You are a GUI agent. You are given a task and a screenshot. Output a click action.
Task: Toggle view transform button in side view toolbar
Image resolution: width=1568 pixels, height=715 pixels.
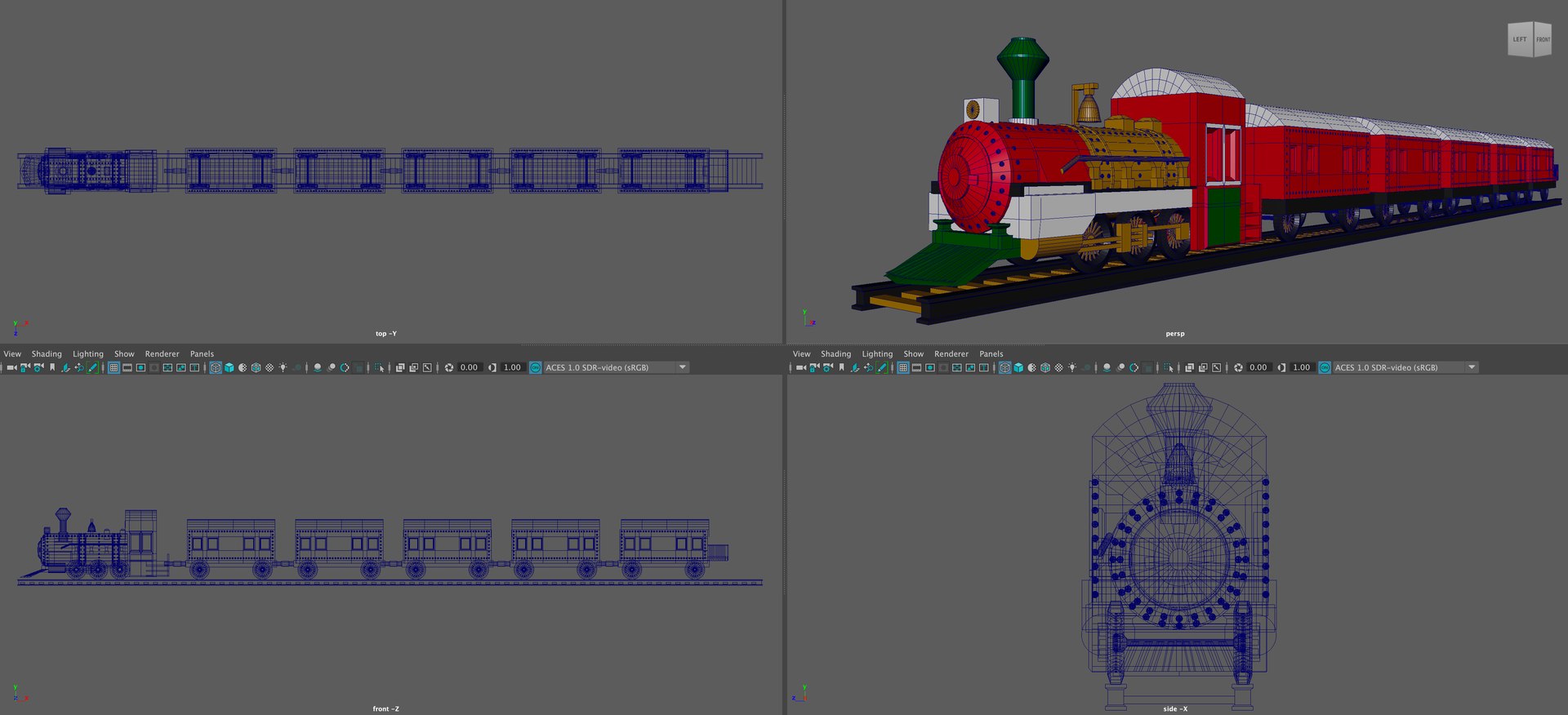1325,367
